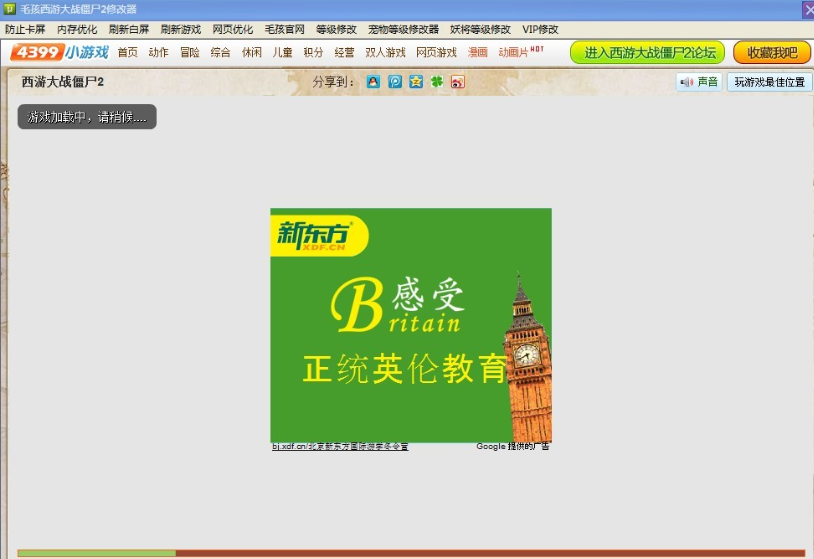Click the 4399小游戏 logo

(60, 52)
